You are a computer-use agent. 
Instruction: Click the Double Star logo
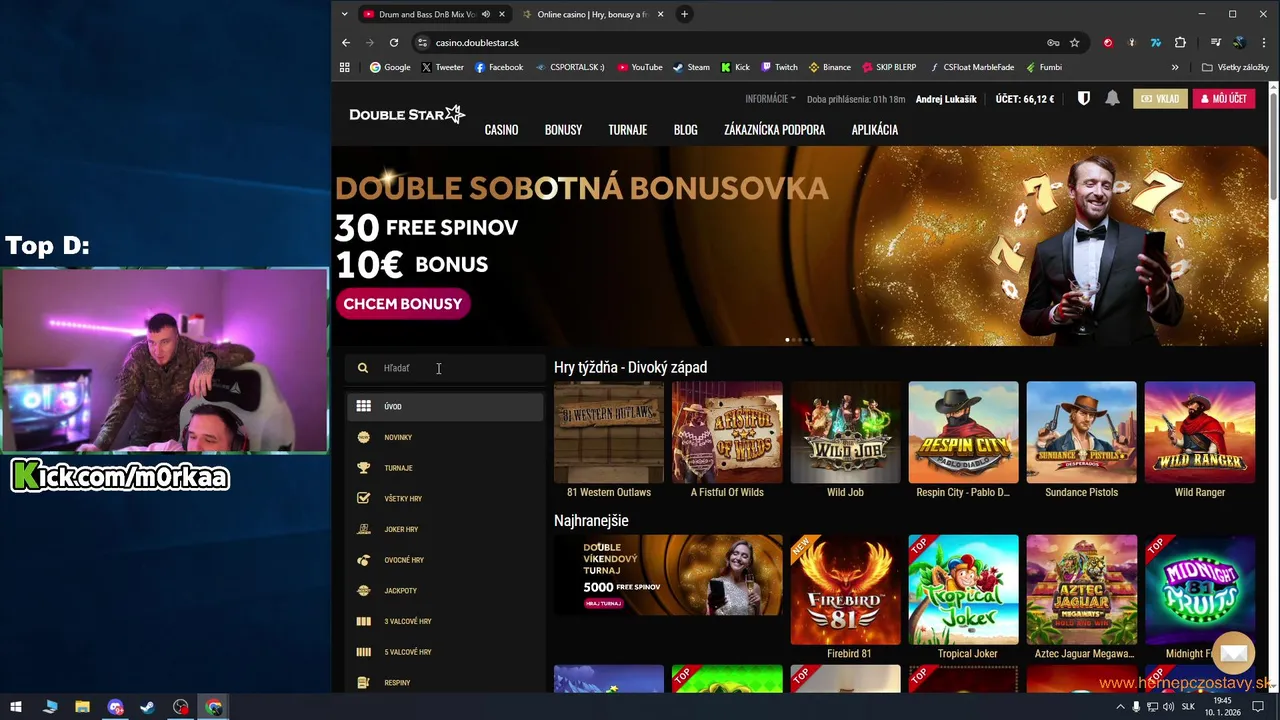tap(407, 114)
